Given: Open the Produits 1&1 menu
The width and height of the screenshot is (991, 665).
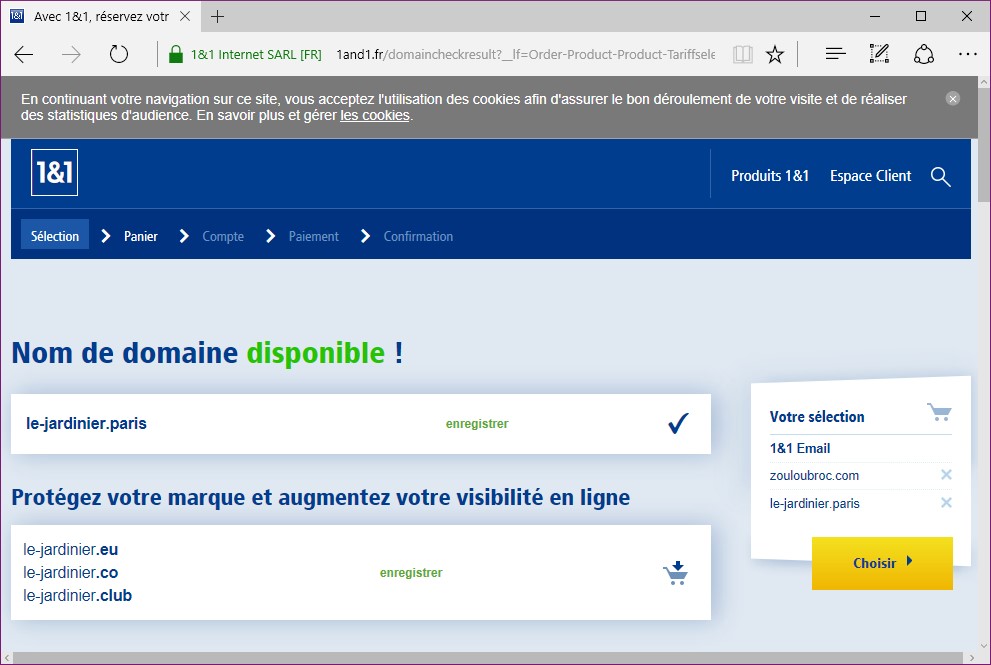Looking at the screenshot, I should [x=770, y=176].
